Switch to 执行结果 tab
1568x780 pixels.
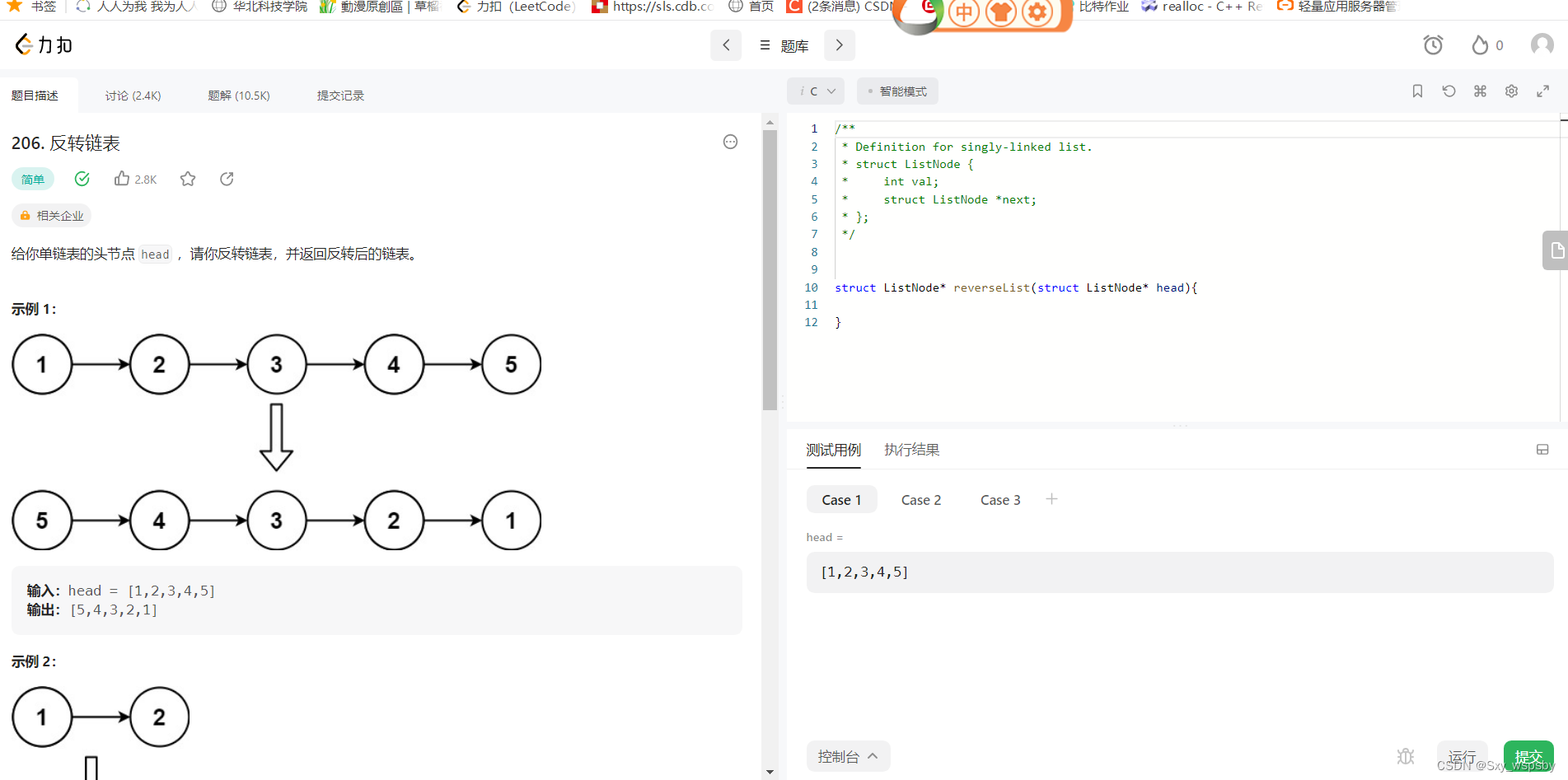point(911,450)
